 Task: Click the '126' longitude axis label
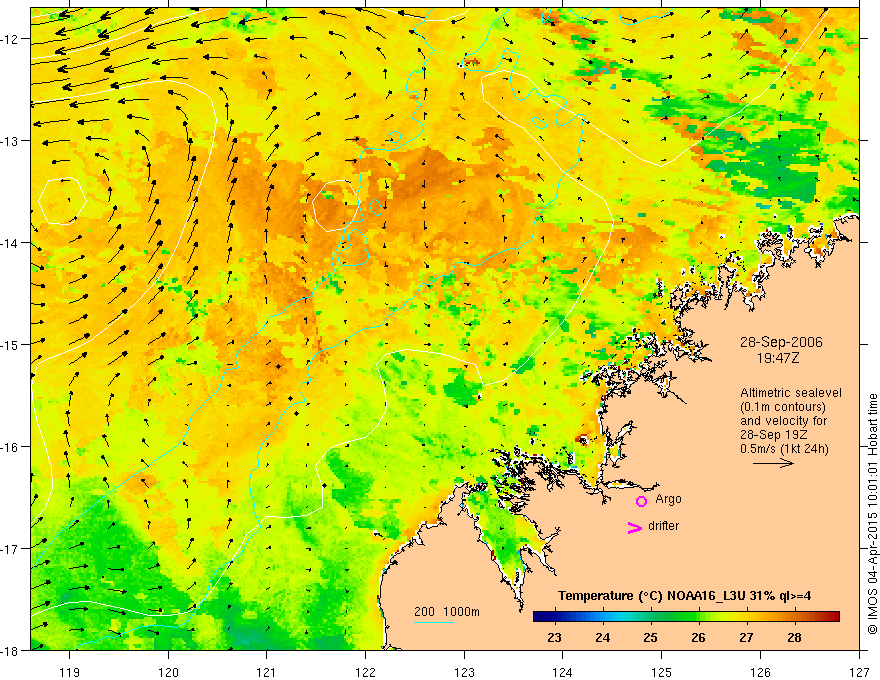coord(760,672)
